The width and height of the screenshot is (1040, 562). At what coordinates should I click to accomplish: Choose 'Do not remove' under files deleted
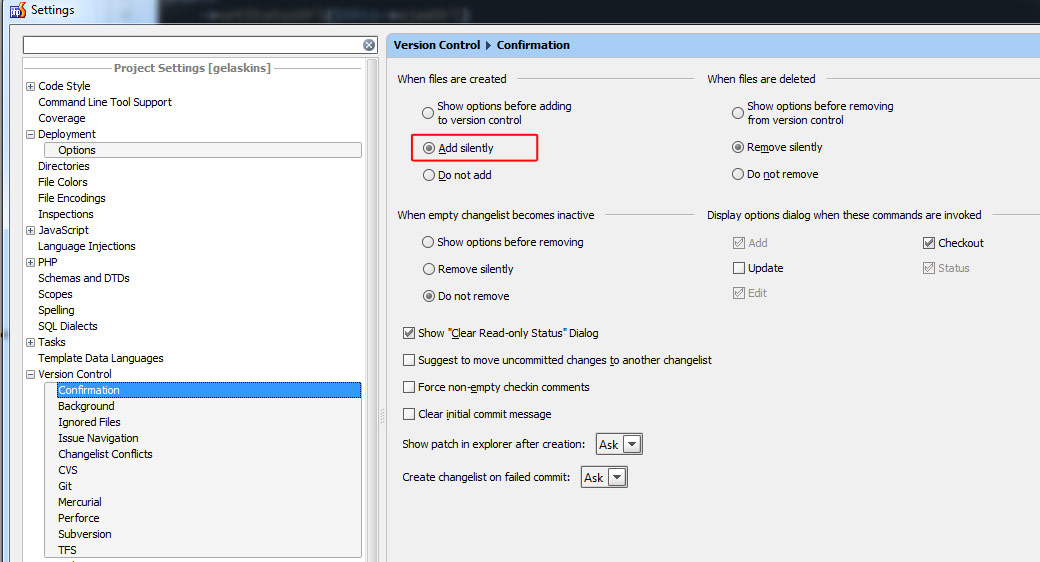click(x=738, y=175)
